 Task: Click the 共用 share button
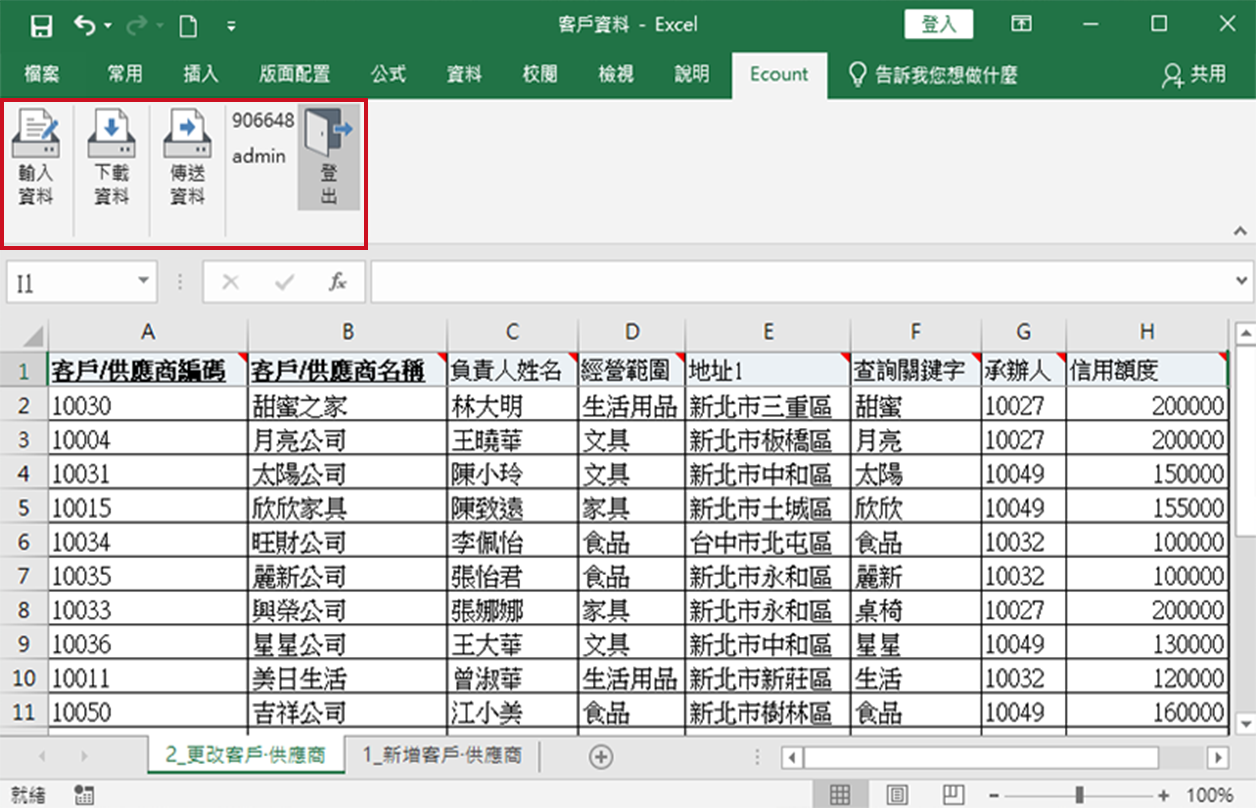coord(1194,74)
